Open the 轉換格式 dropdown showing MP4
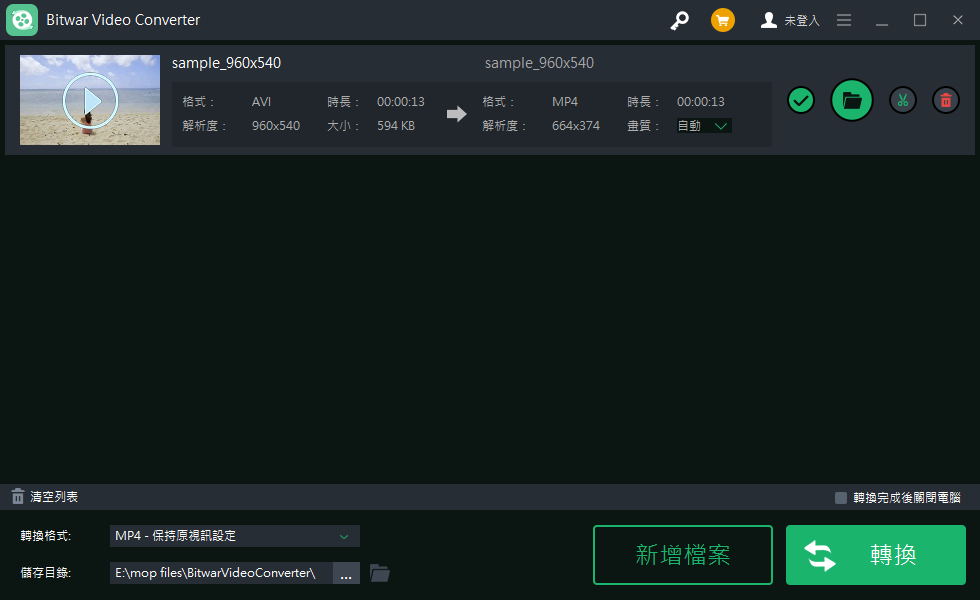The height and width of the screenshot is (600, 980). (234, 536)
